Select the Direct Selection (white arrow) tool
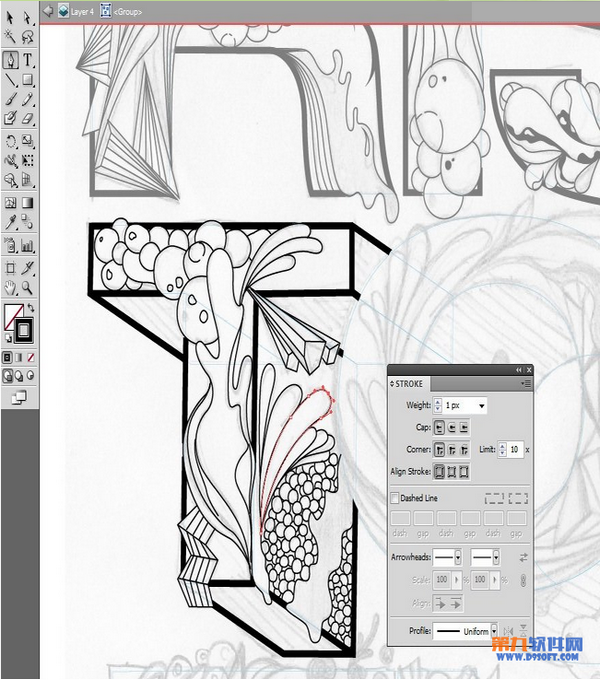The image size is (600, 680). click(27, 17)
